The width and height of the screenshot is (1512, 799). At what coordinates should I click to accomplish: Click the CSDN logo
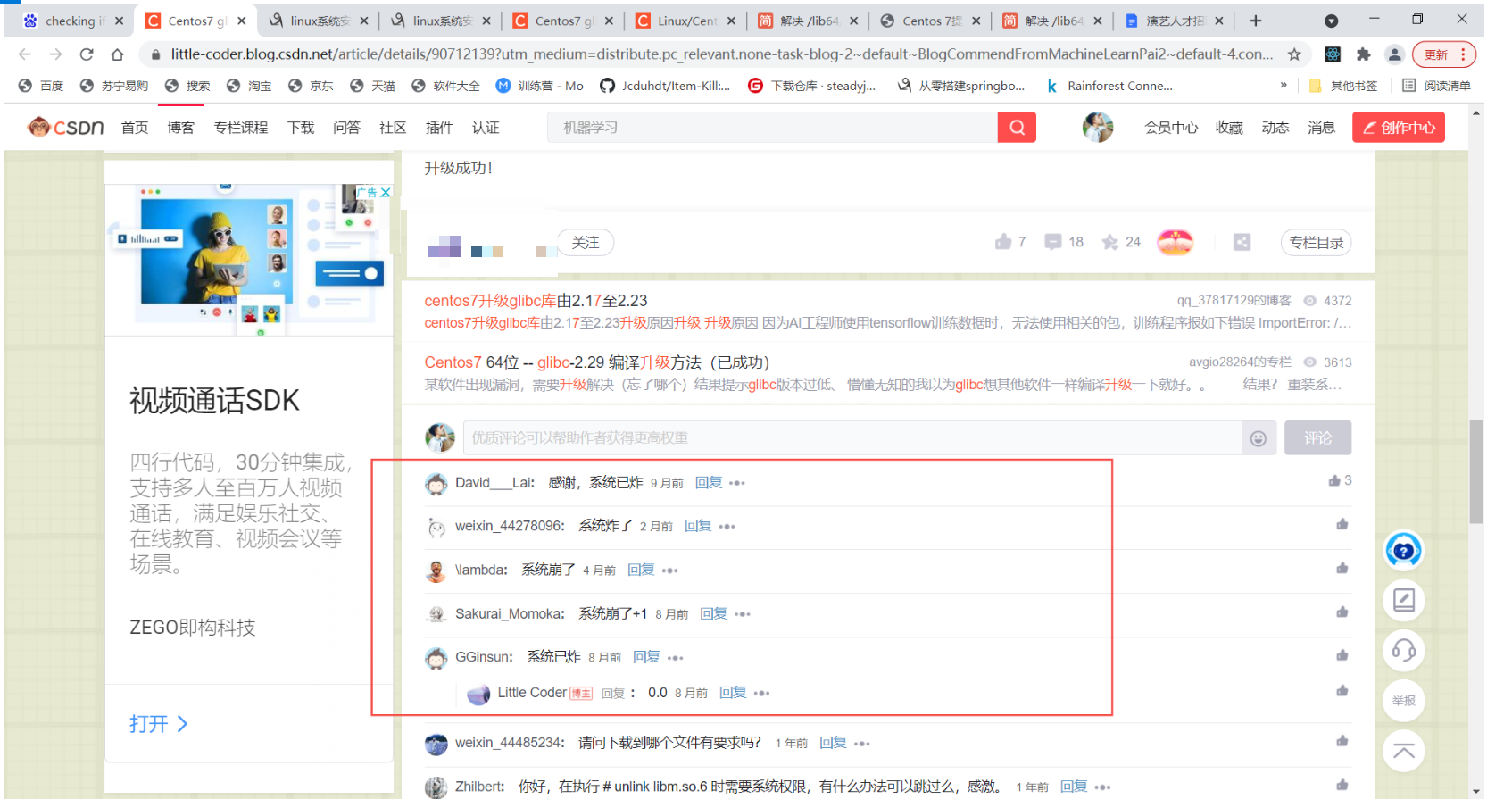coord(66,128)
